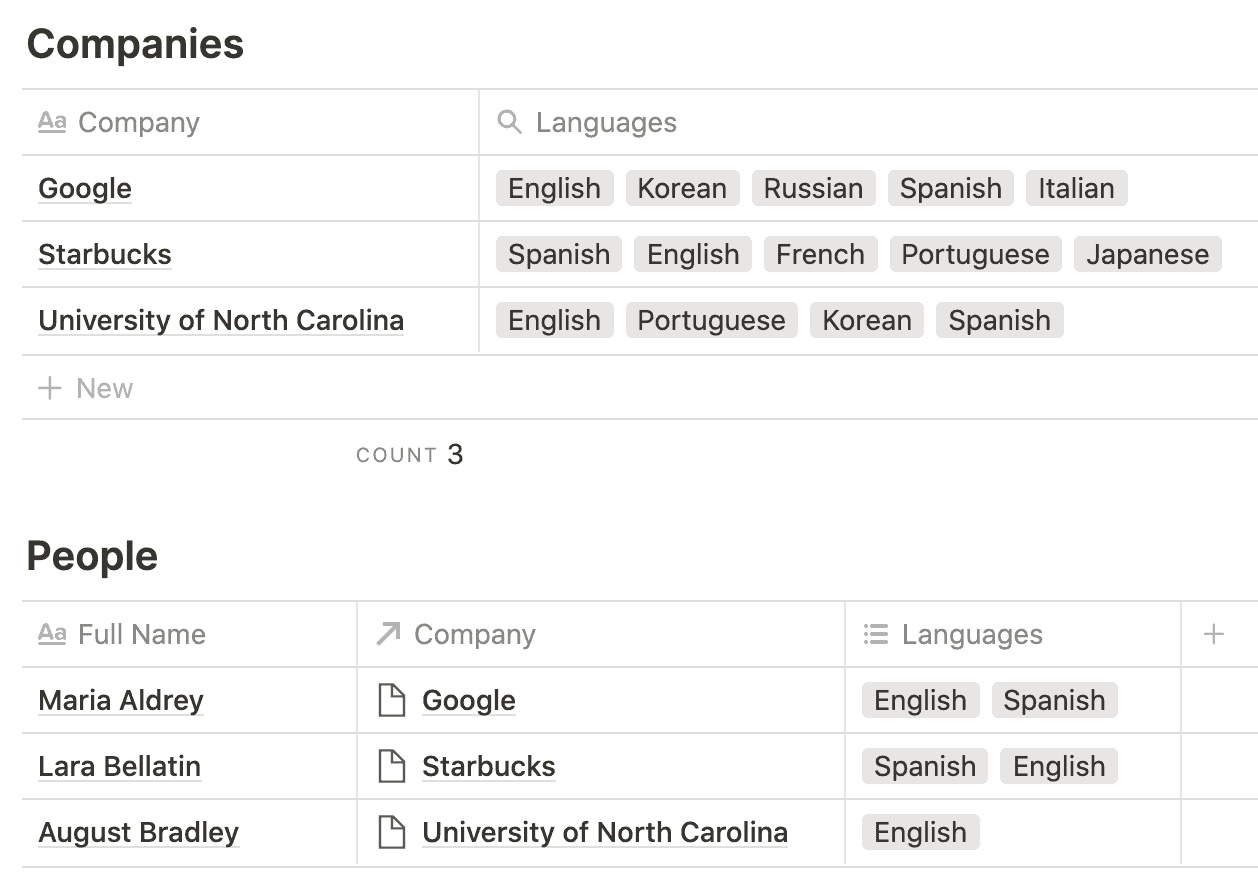Click the Italian tag in Google row

click(x=1076, y=188)
